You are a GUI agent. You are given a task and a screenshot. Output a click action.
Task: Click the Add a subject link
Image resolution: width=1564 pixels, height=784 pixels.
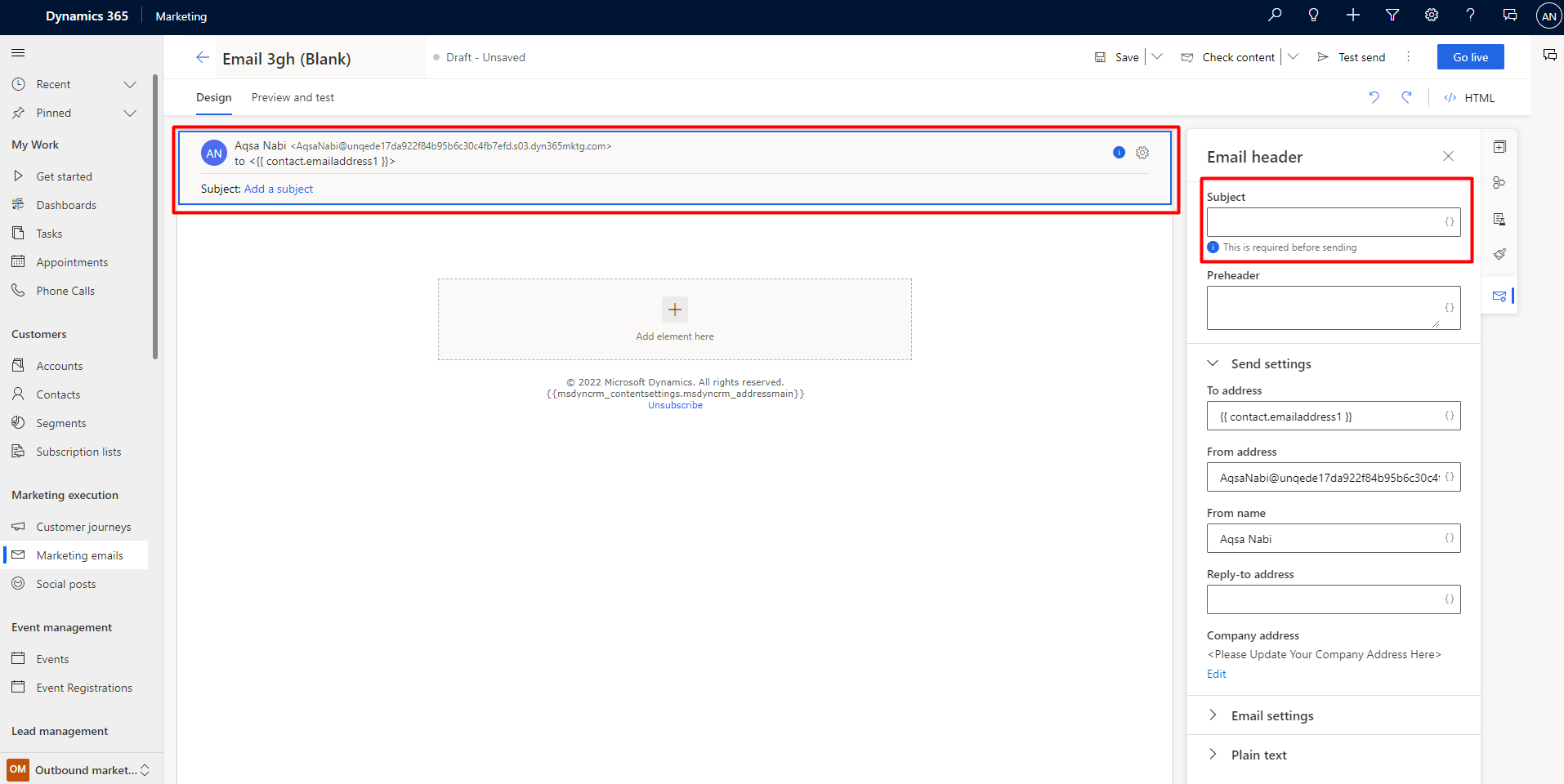click(279, 189)
